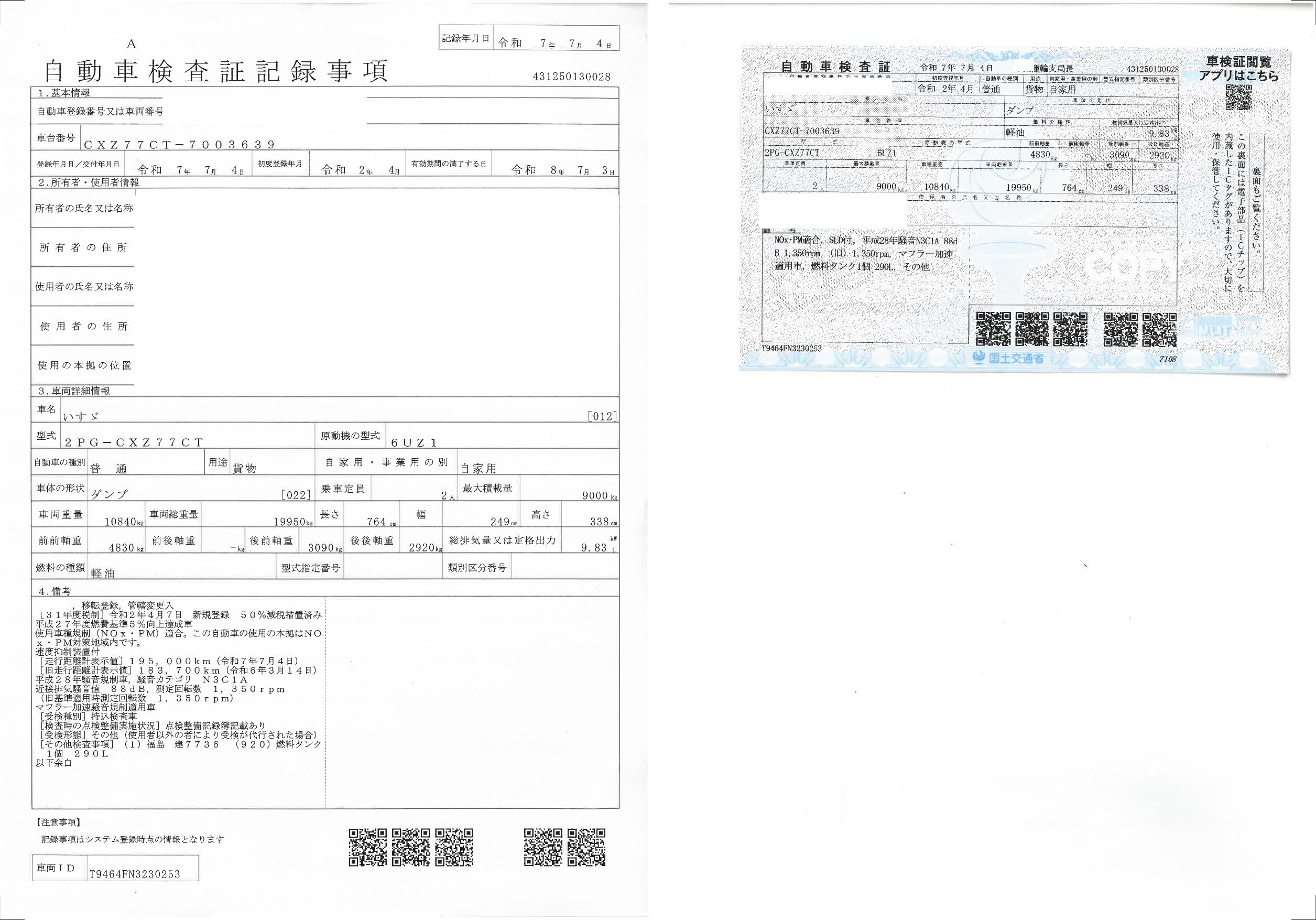This screenshot has height=920, width=1316.
Task: Click the 車両総重量 label on the record sheet
Action: click(173, 514)
